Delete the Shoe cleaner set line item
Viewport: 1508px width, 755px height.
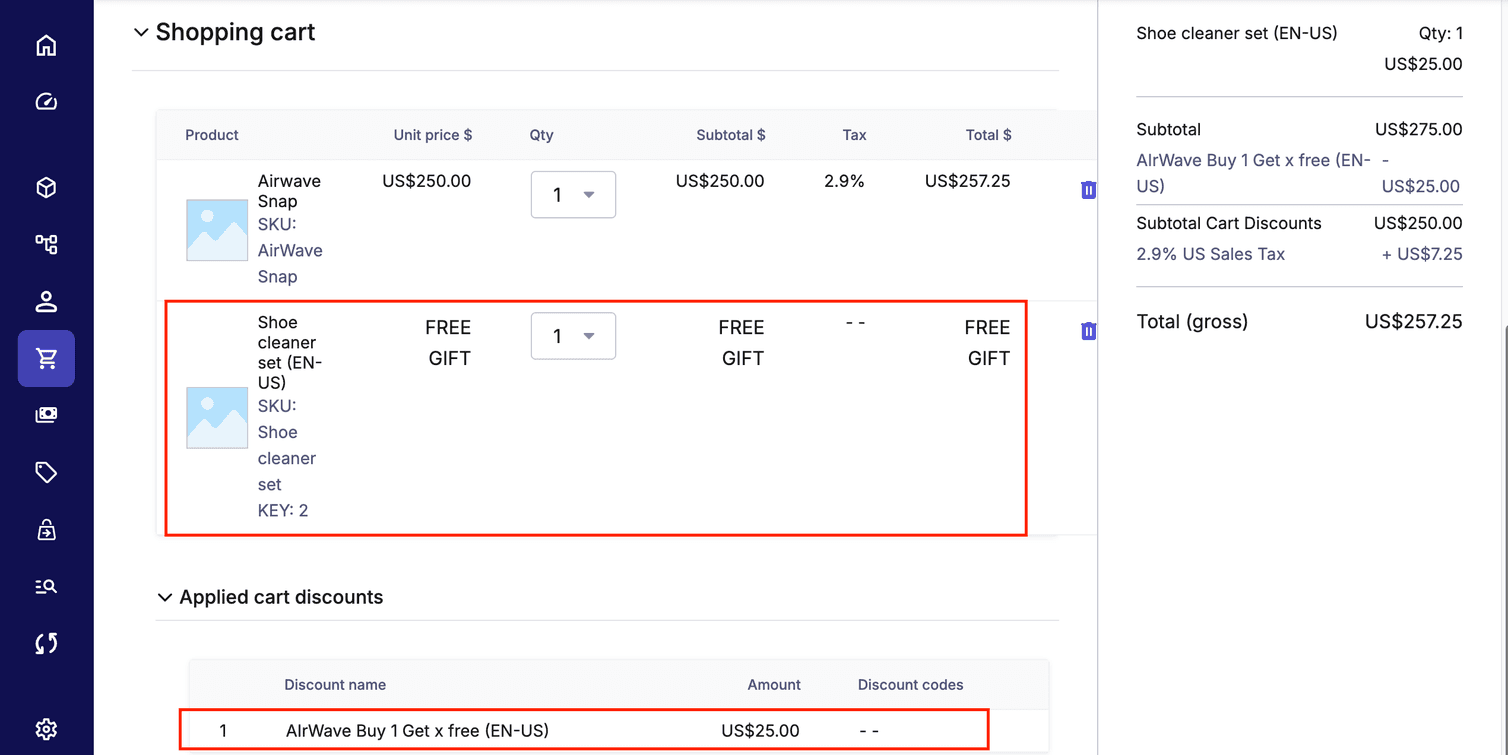(x=1088, y=331)
